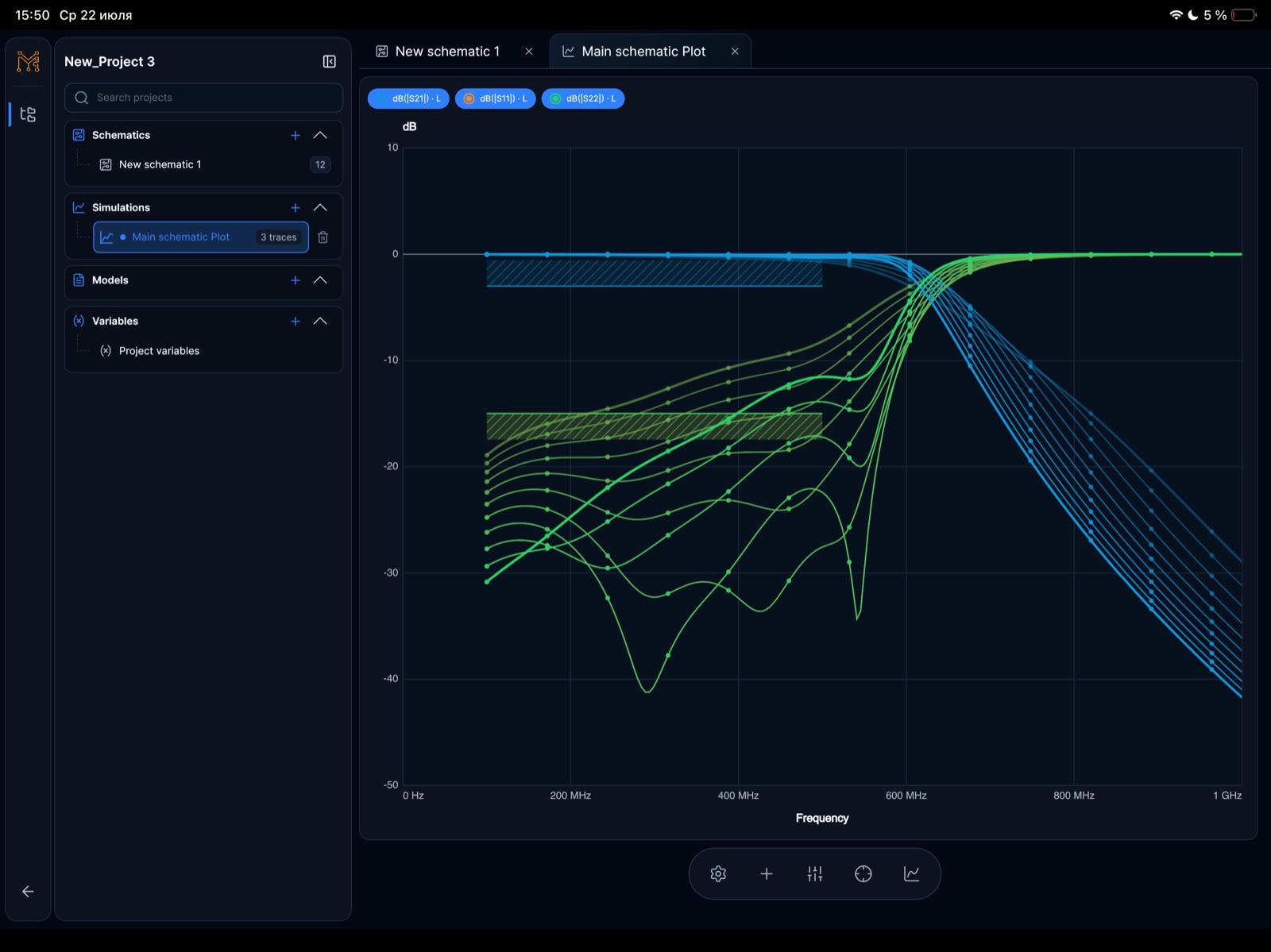Collapse the Models section chevron
This screenshot has width=1271, height=952.
tap(320, 280)
